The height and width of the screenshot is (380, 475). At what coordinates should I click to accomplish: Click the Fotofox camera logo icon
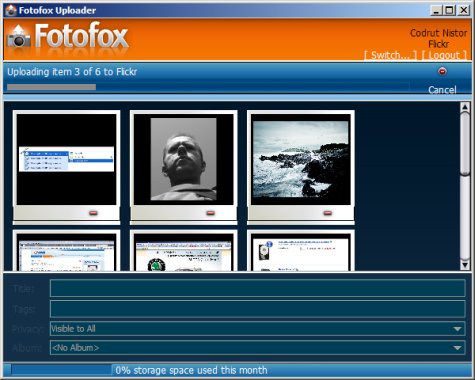point(19,37)
